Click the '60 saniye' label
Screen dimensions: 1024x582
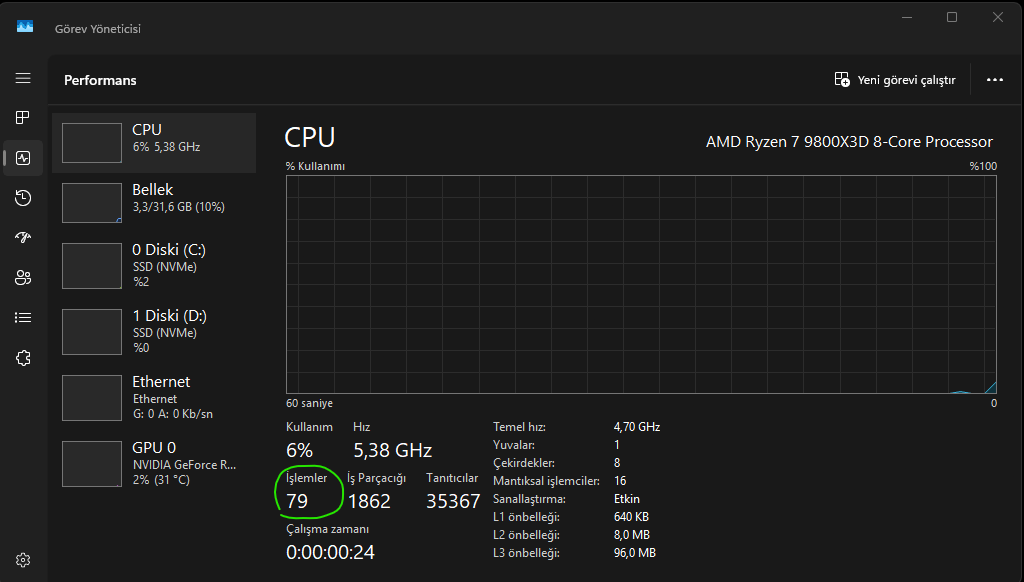coord(310,403)
